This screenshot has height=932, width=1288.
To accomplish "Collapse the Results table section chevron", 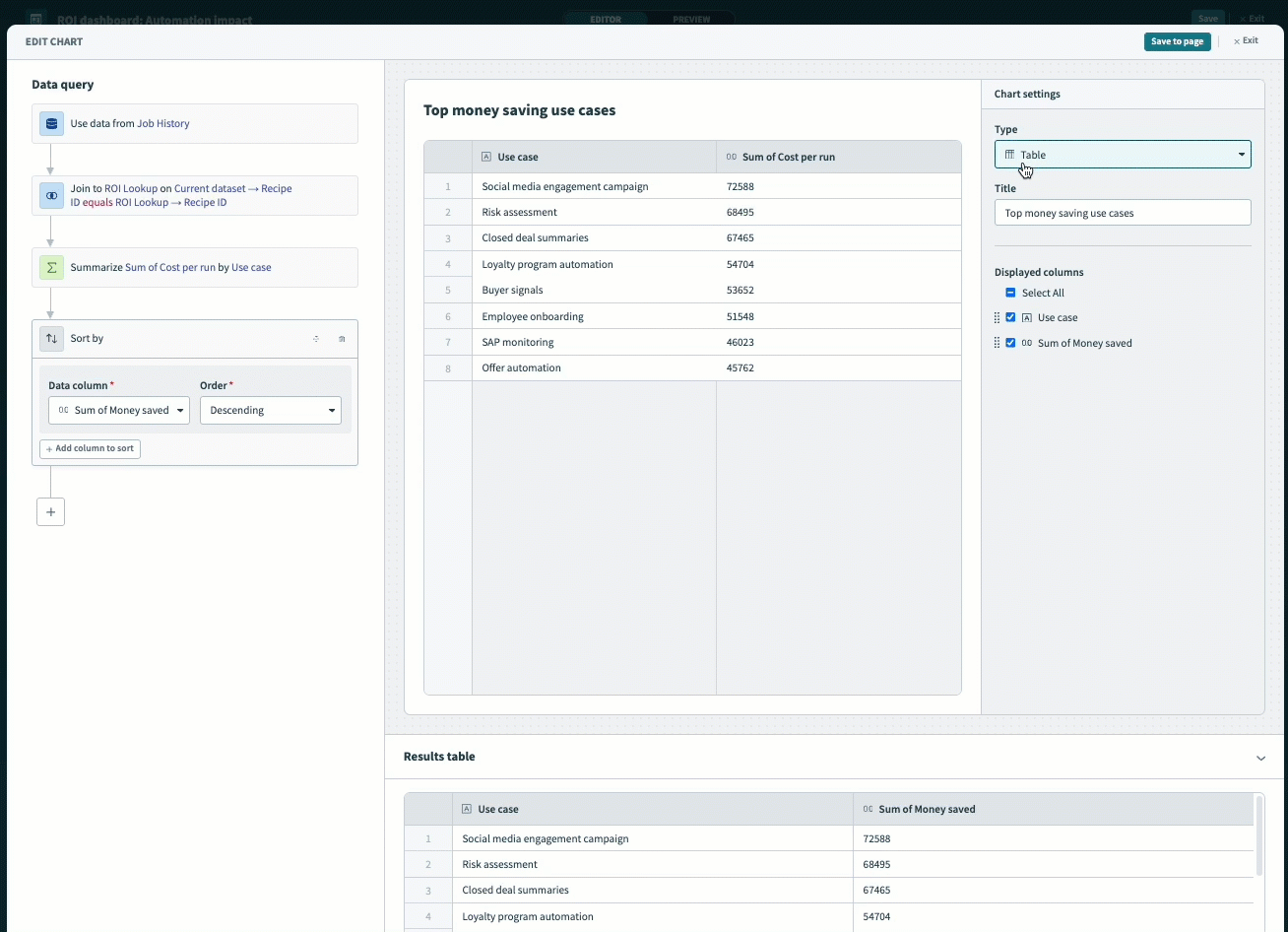I will point(1260,758).
